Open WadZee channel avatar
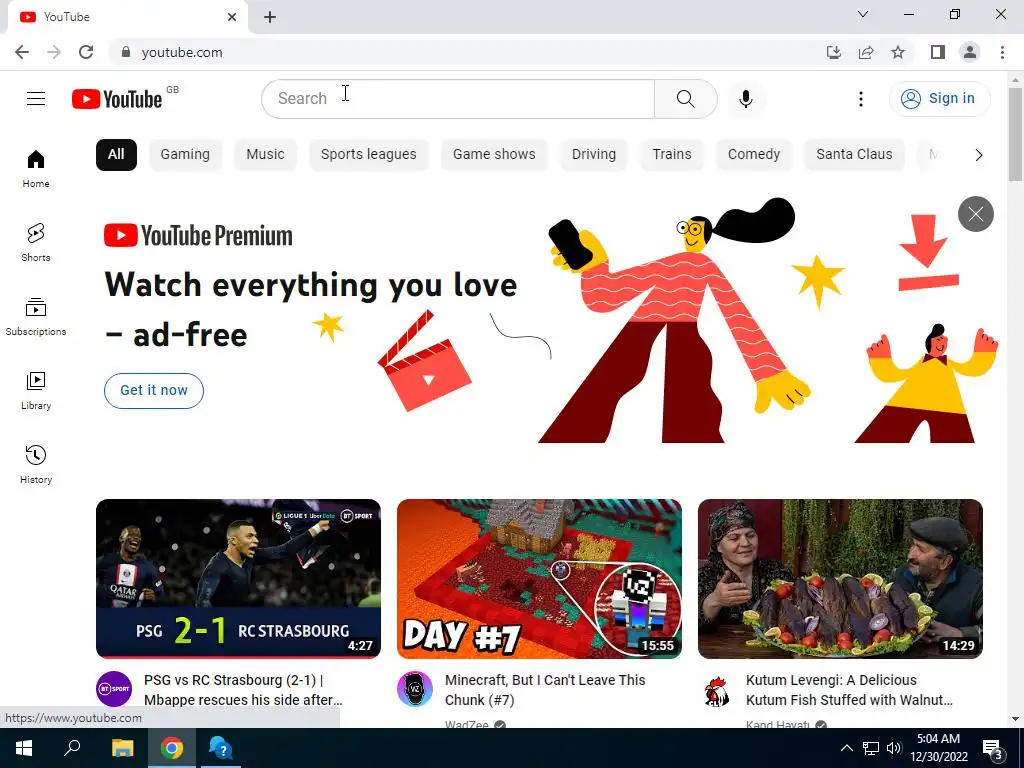 pos(415,688)
